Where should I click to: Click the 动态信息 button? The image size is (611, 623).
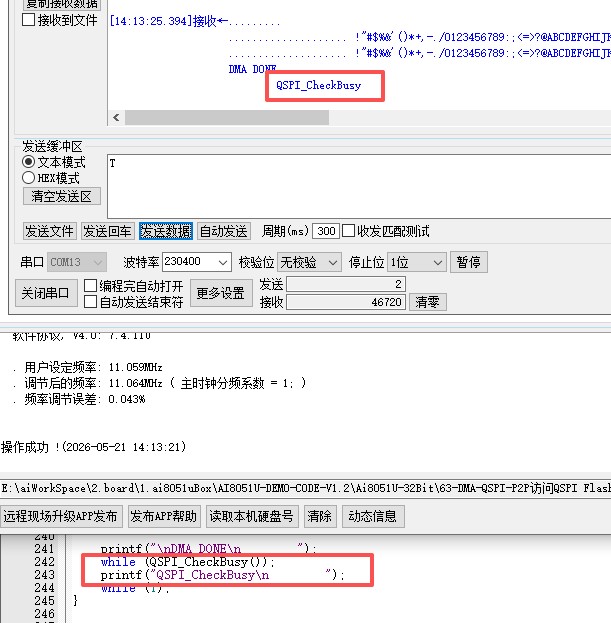tap(373, 516)
